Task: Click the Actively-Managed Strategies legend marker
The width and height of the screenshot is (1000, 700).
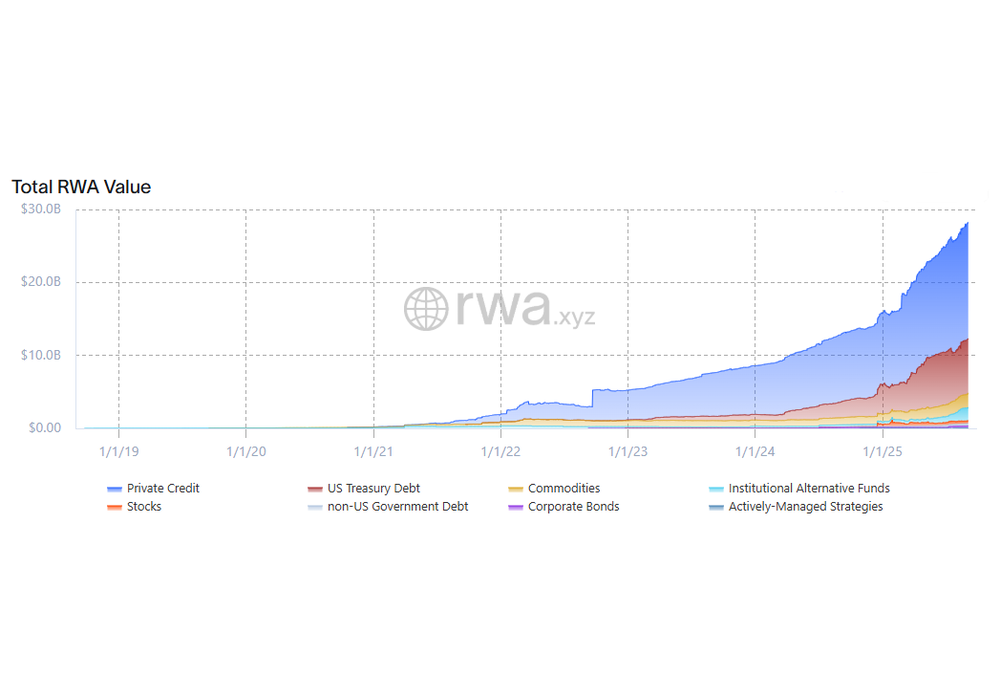Action: point(716,507)
